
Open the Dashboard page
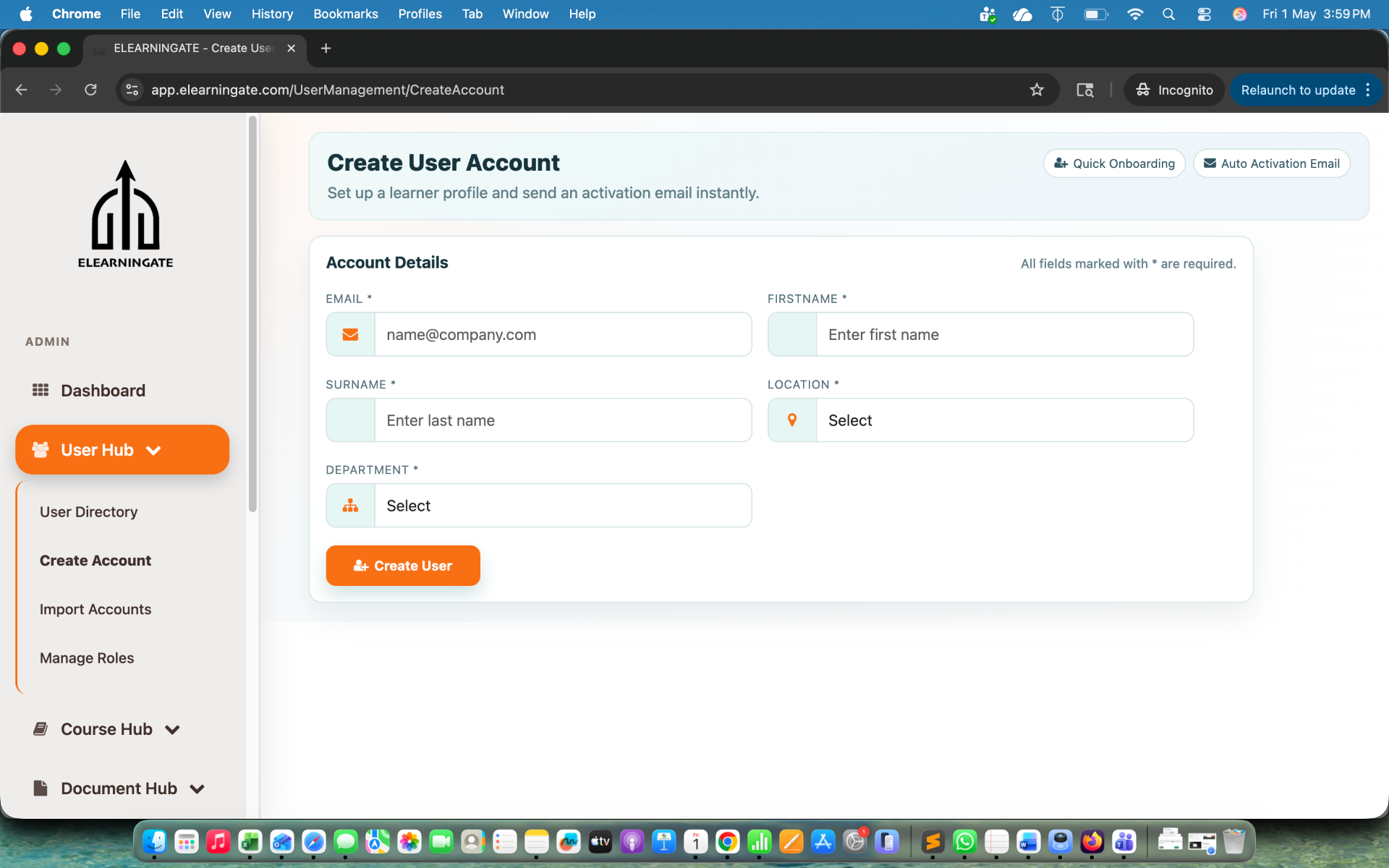point(103,390)
